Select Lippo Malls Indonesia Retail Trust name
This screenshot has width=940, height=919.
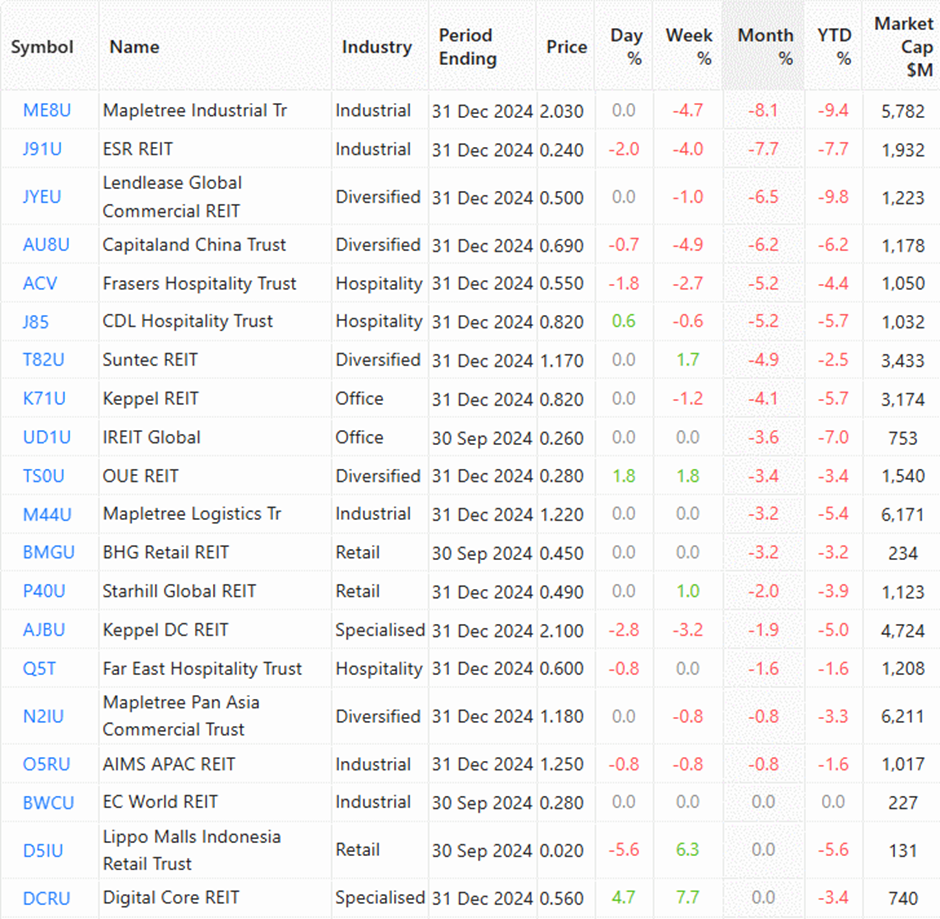(x=192, y=850)
